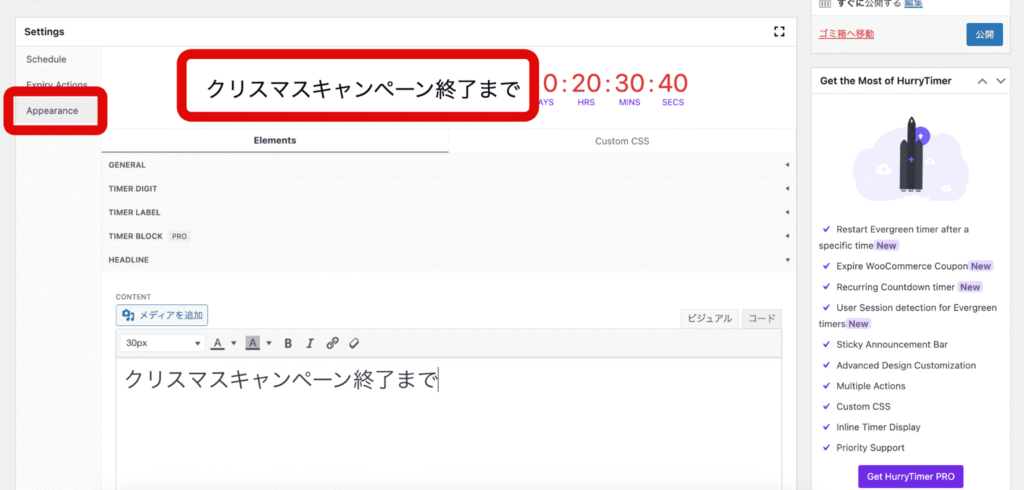Expand the TIMER BLOCK PRO section

449,236
